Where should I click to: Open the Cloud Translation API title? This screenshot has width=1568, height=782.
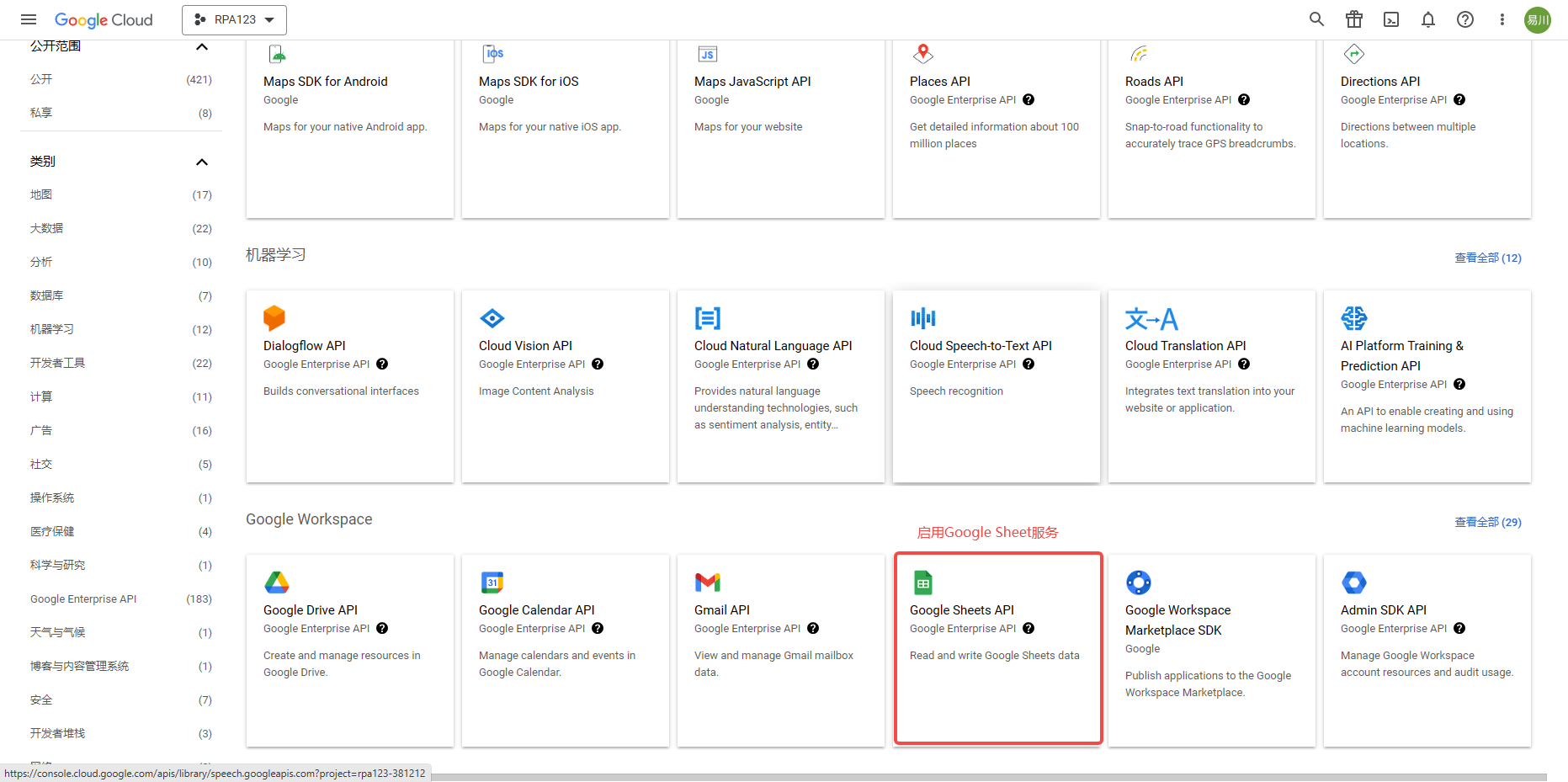pos(1185,345)
